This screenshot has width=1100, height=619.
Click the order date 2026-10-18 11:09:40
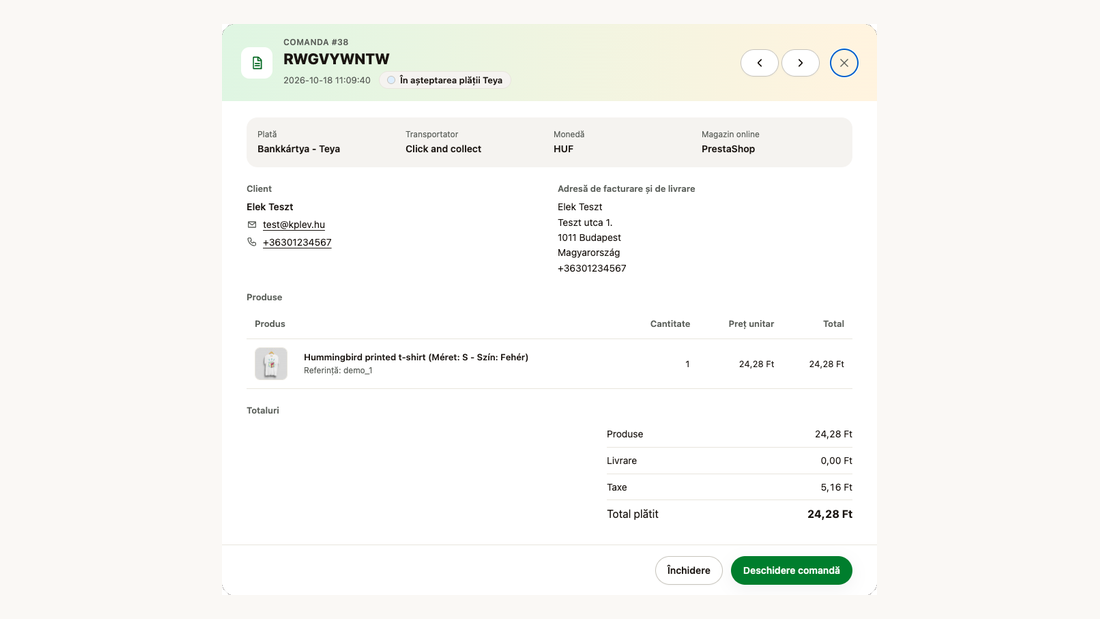point(327,80)
